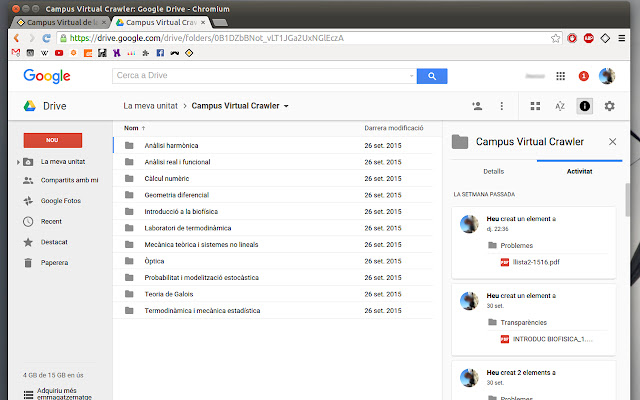Toggle the info details panel

click(x=584, y=106)
